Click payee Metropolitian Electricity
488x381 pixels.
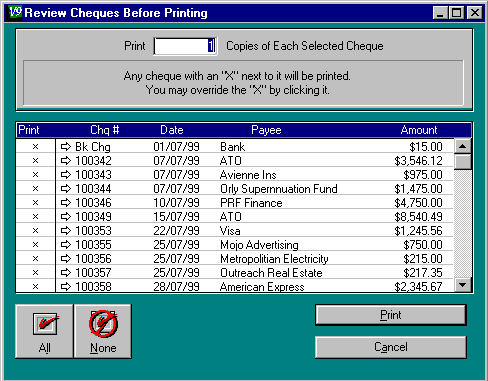(274, 259)
